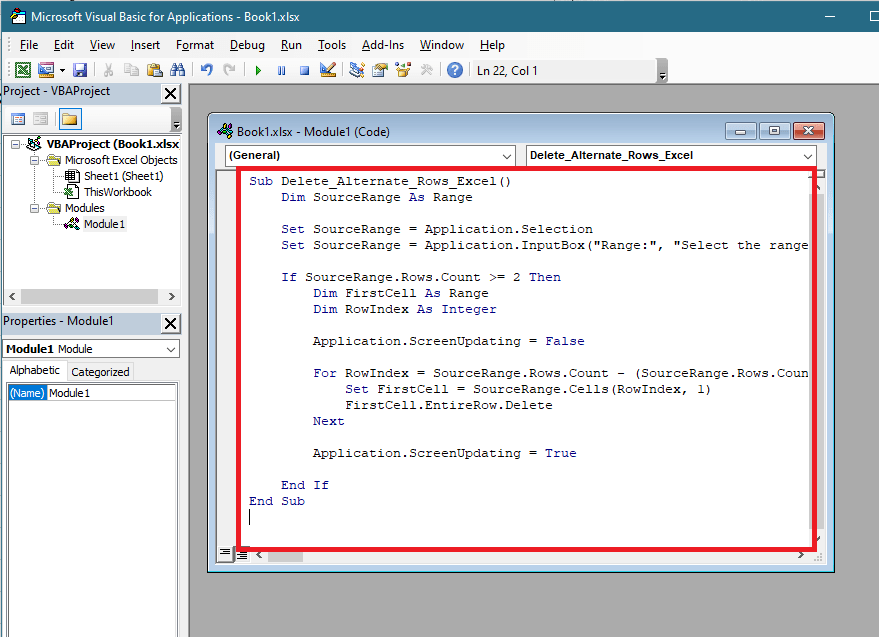This screenshot has height=637, width=879.
Task: Close the Project - VBAProject panel
Action: tap(170, 94)
